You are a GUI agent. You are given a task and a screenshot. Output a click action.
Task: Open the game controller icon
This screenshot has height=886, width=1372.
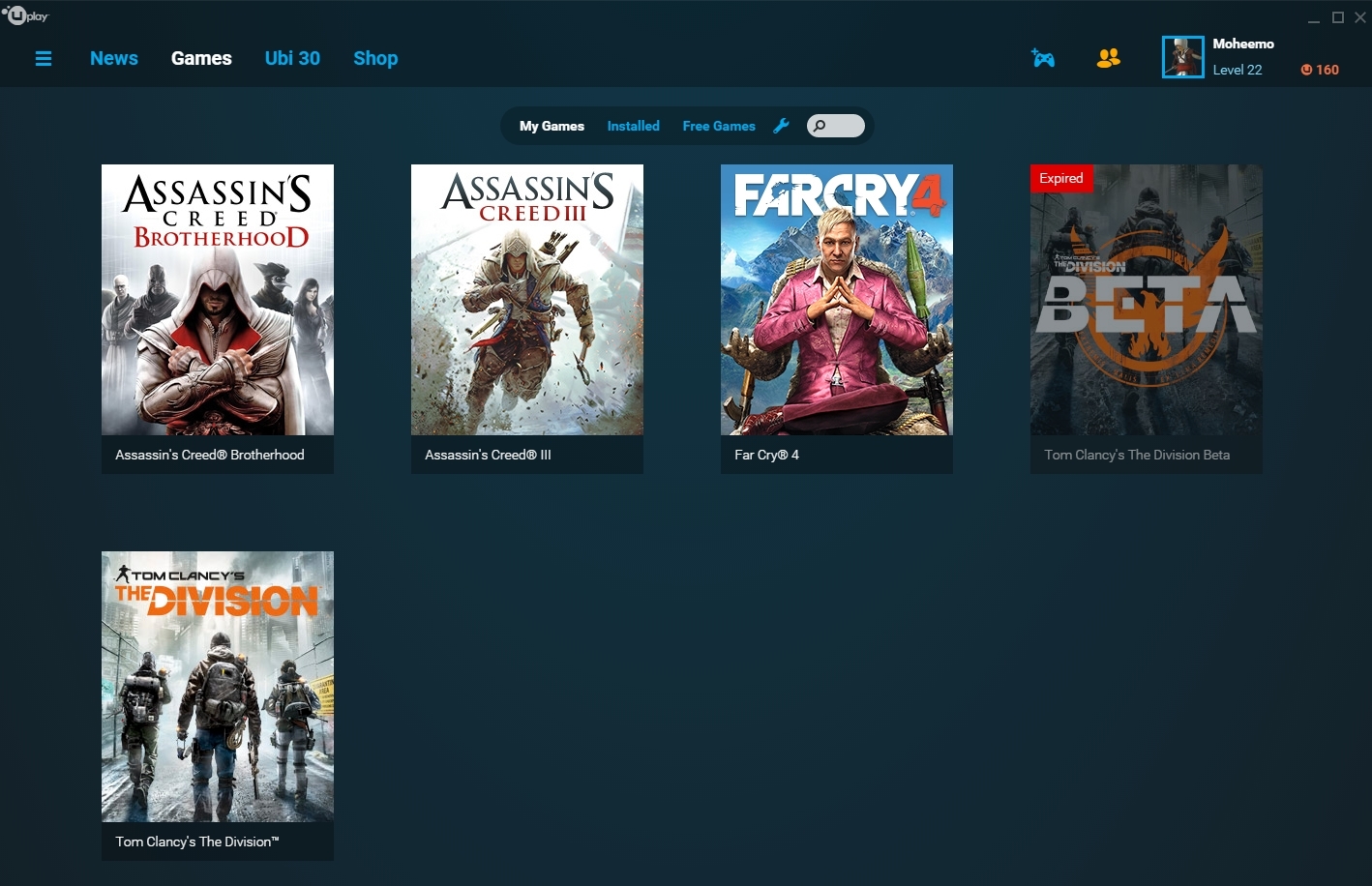[1043, 58]
